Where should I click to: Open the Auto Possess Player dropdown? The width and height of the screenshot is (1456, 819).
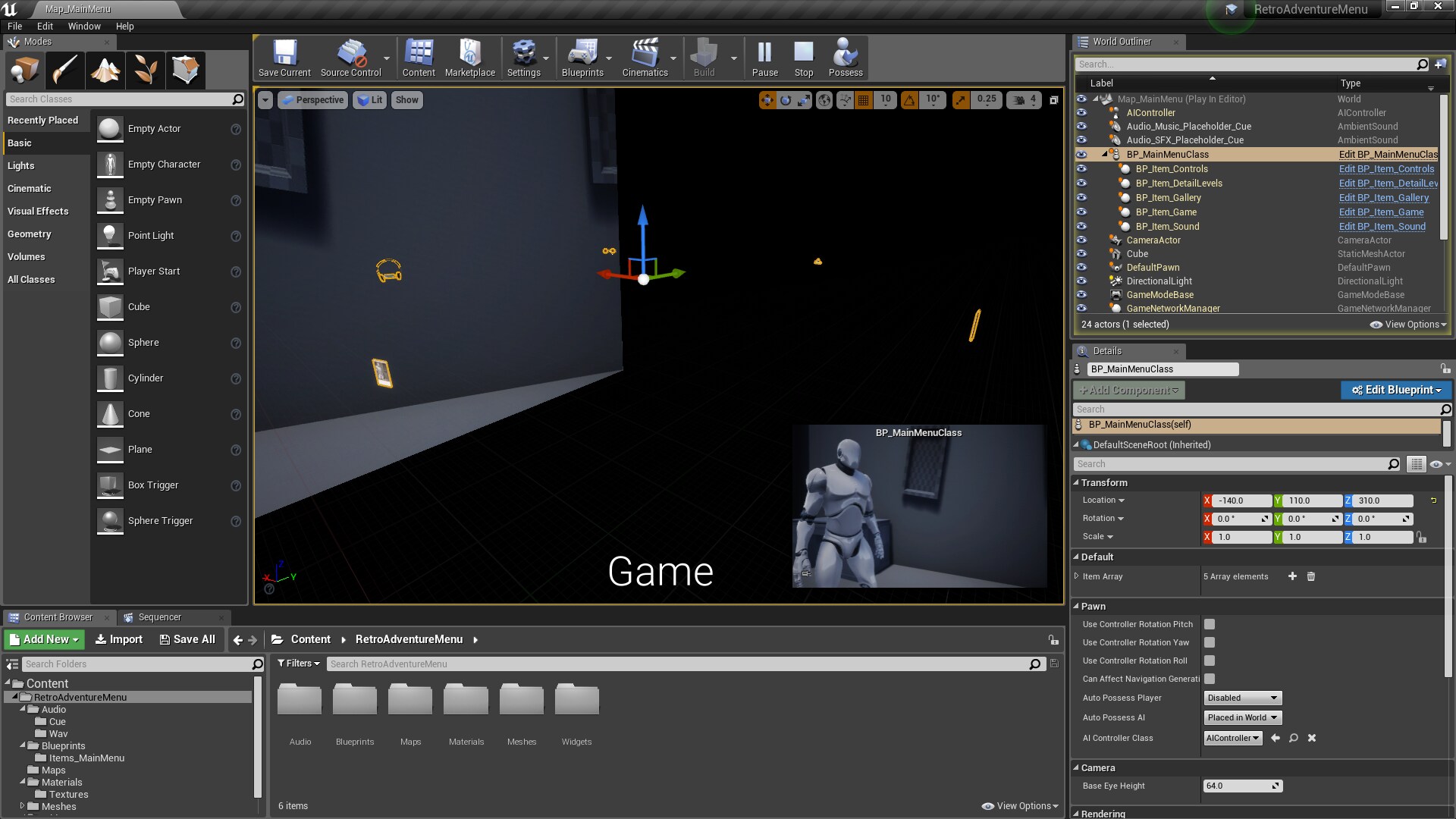[1242, 698]
